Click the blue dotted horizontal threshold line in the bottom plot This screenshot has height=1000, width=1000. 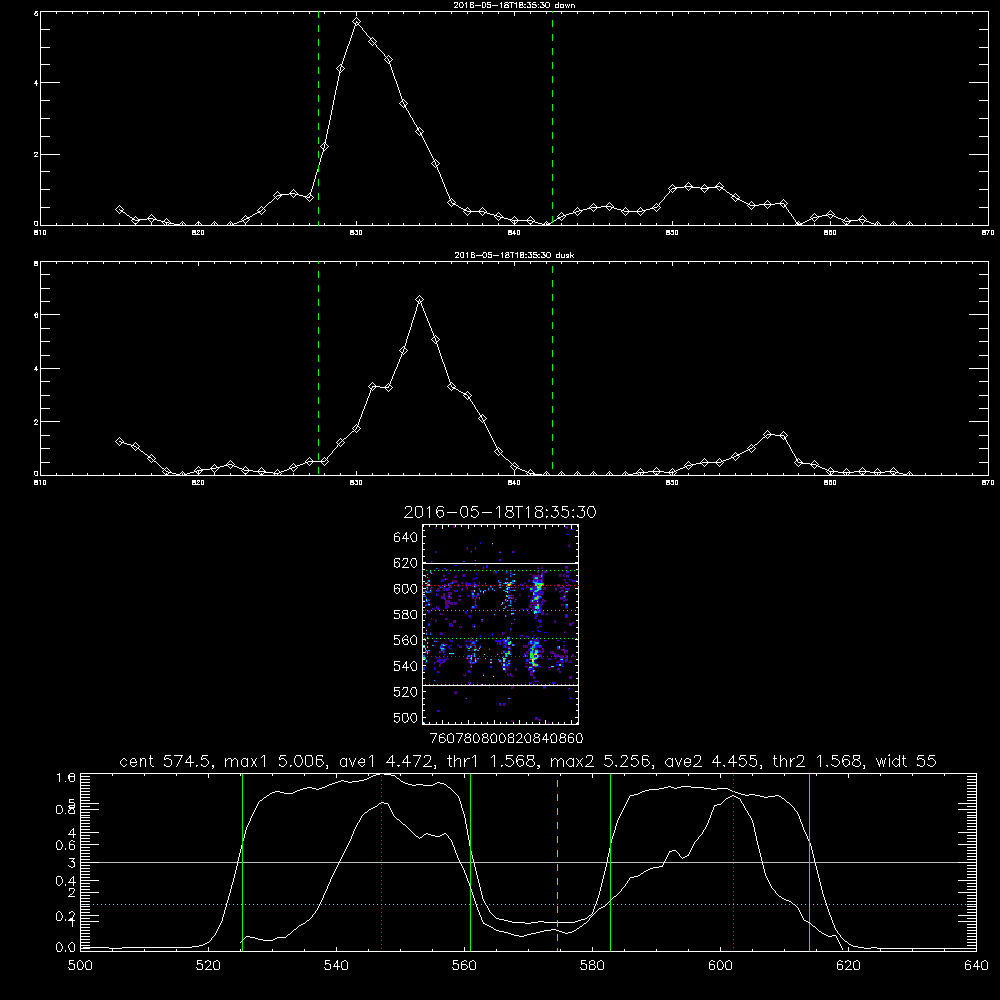(x=528, y=904)
